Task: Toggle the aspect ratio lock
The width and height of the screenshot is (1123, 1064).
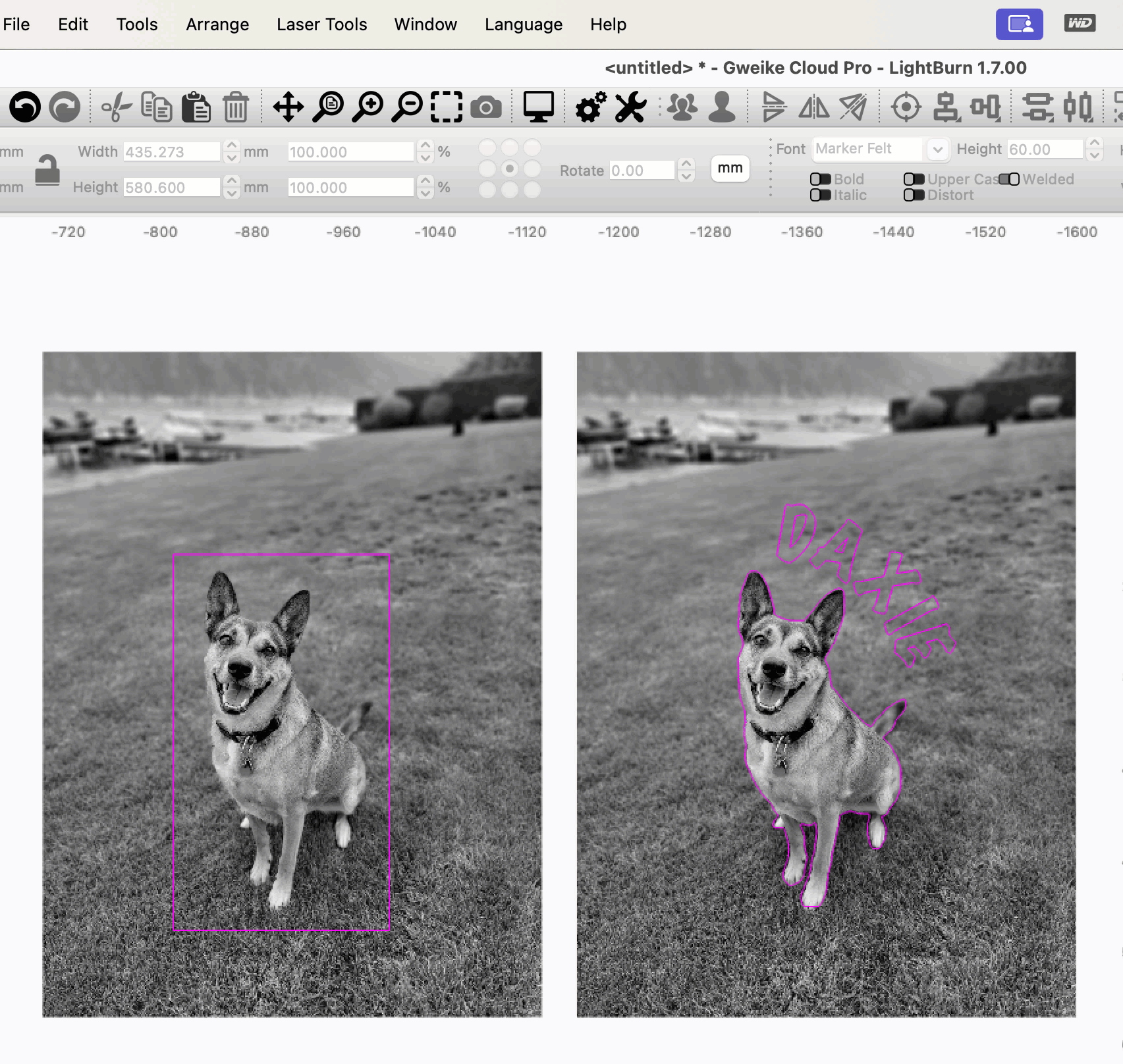Action: pyautogui.click(x=47, y=170)
